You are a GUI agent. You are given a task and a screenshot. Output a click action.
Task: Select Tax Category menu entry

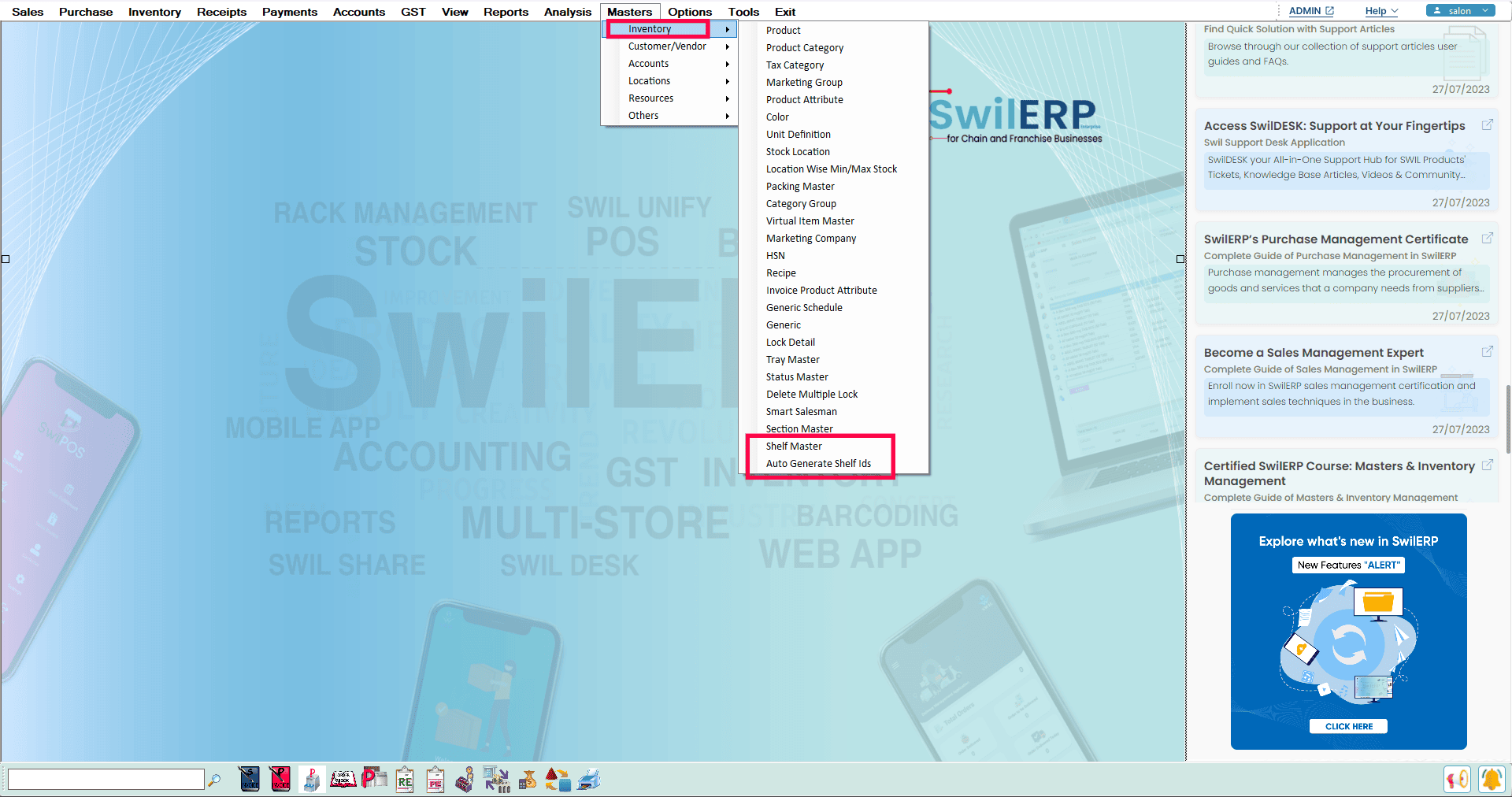[x=833, y=65]
